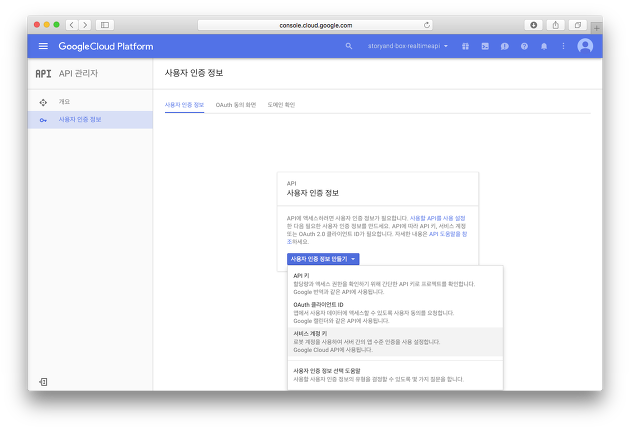Go forward with Safari forward arrow
This screenshot has width=630, height=430.
tap(85, 25)
